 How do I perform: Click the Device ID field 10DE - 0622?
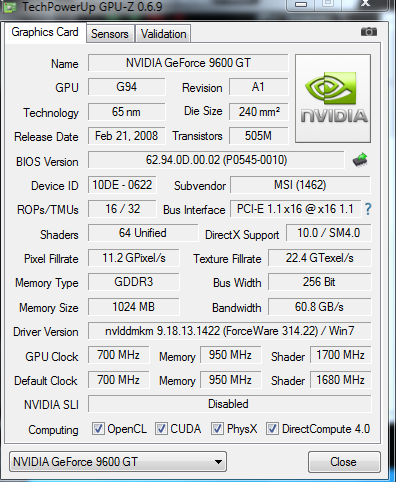click(x=122, y=185)
